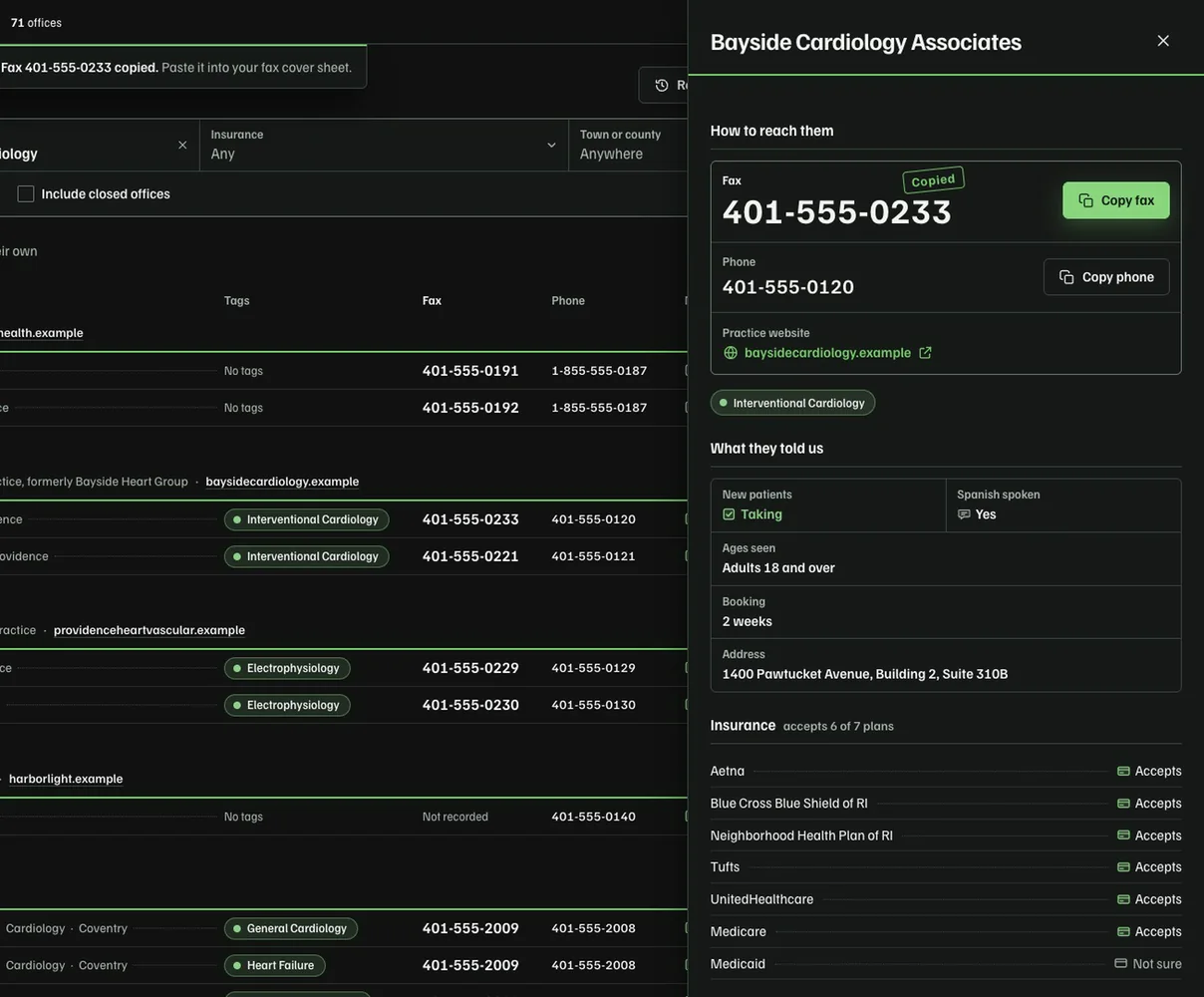The height and width of the screenshot is (997, 1204).
Task: Click the Phone column header
Action: [x=568, y=301]
